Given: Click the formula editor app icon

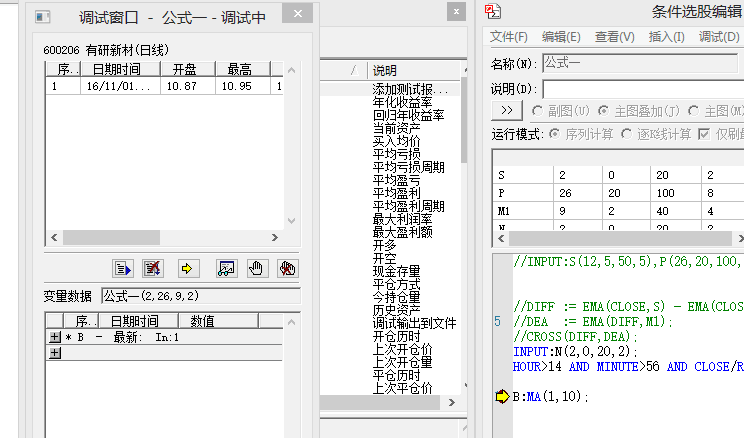Looking at the screenshot, I should tap(492, 11).
